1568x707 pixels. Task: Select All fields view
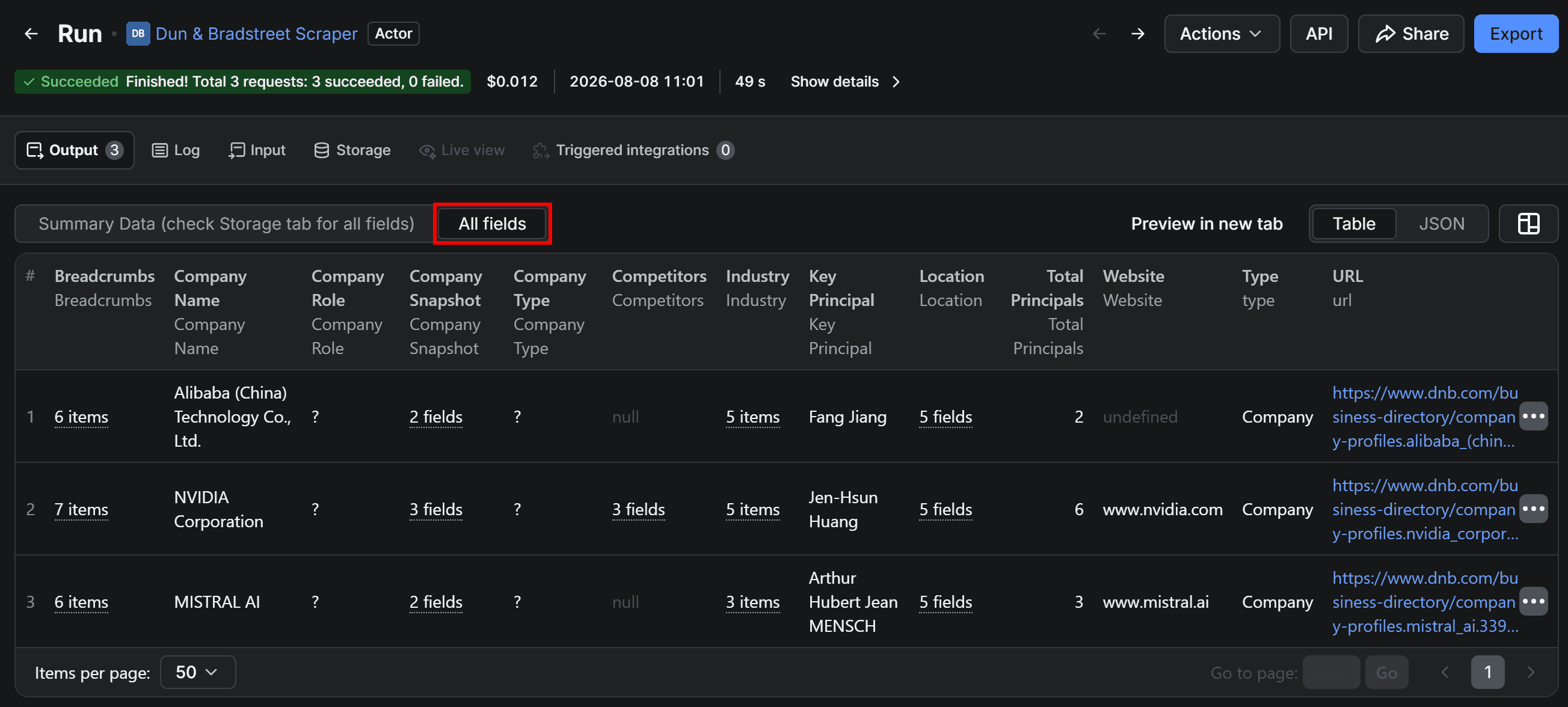(x=492, y=224)
